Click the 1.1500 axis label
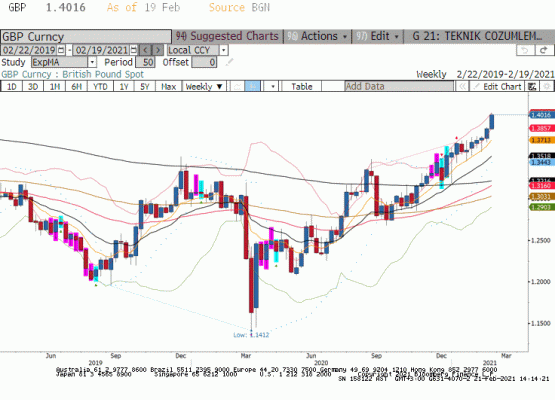 pos(542,323)
